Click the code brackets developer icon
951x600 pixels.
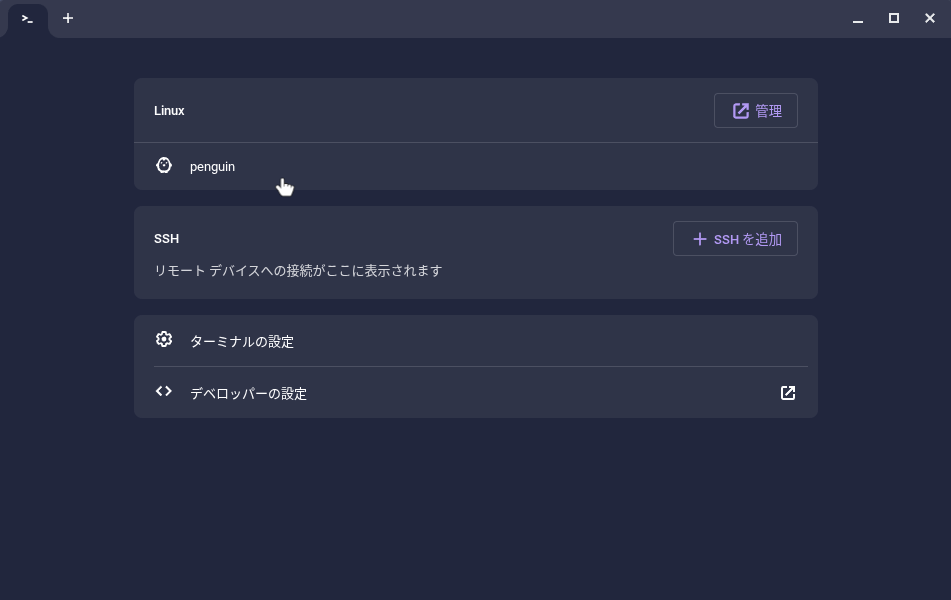[x=164, y=391]
